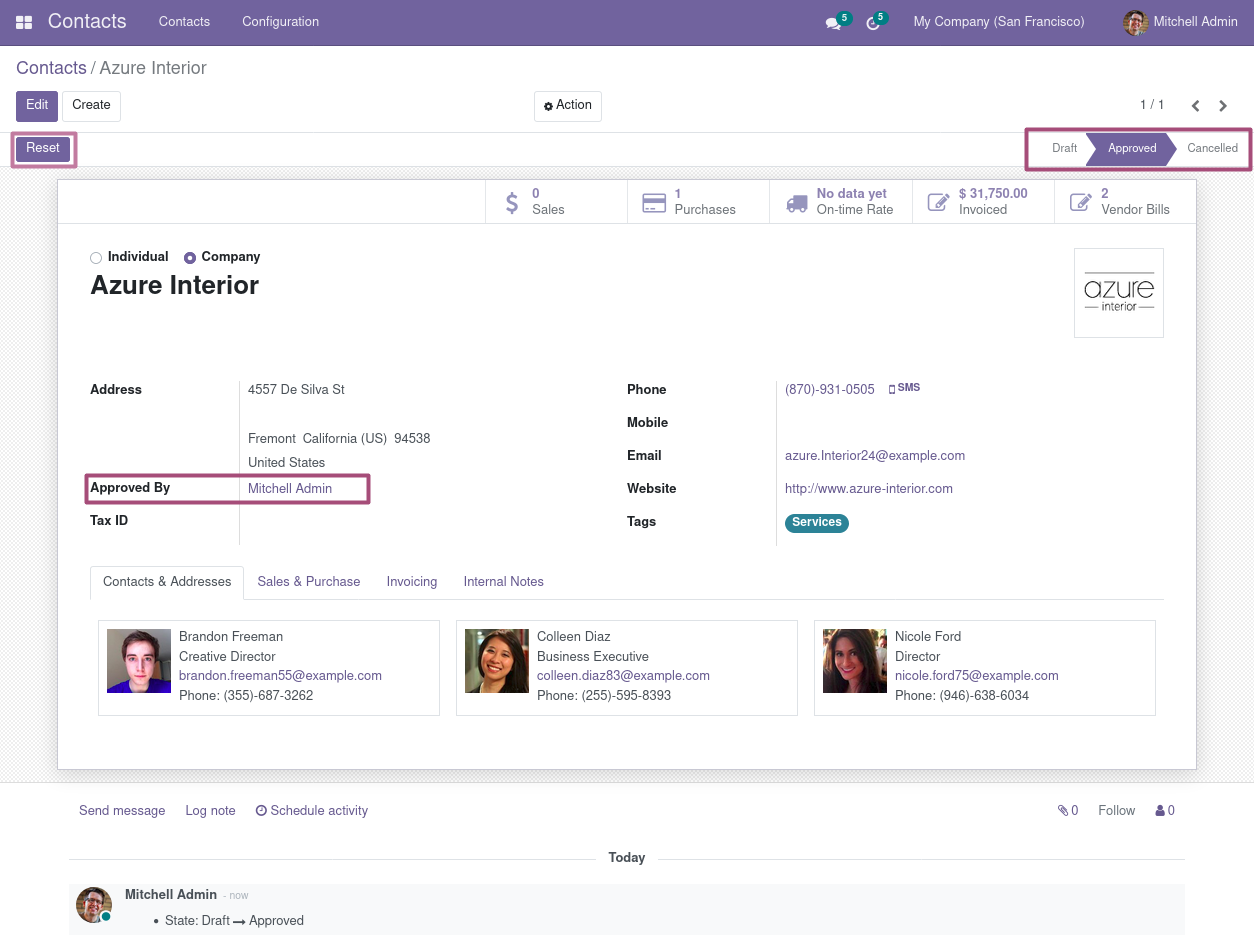1254x935 pixels.
Task: Click the $ 31,750.00 Invoiced amount
Action: pos(993,194)
